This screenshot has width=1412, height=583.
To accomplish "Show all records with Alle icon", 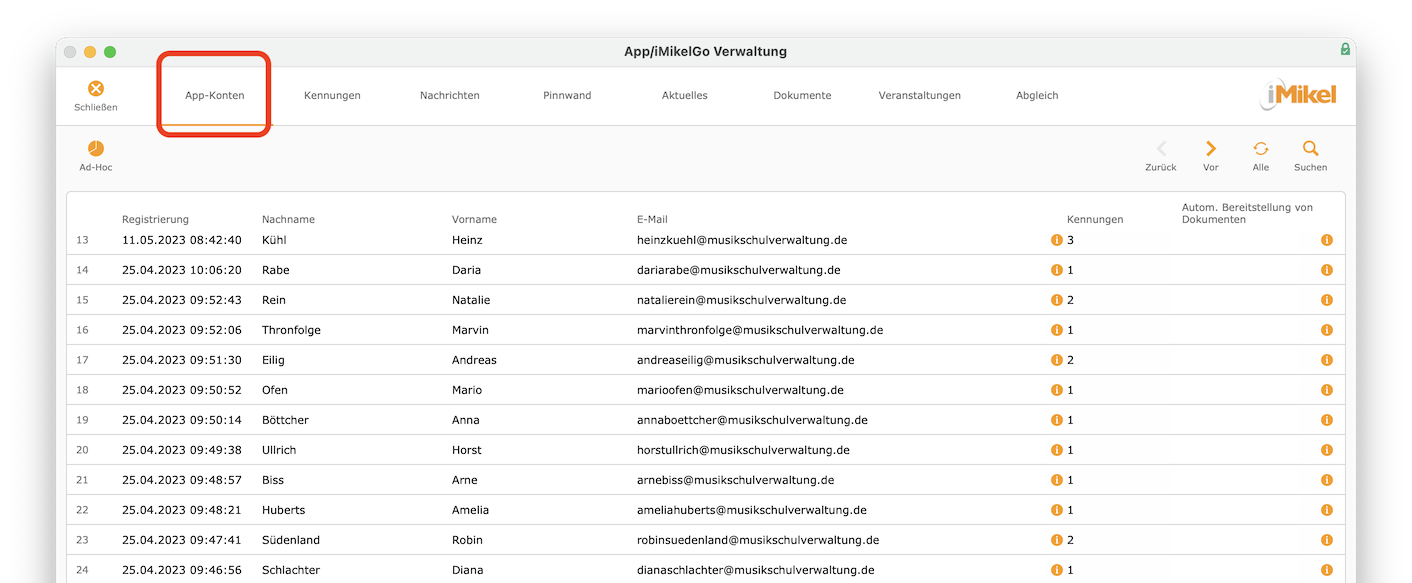I will [x=1261, y=148].
